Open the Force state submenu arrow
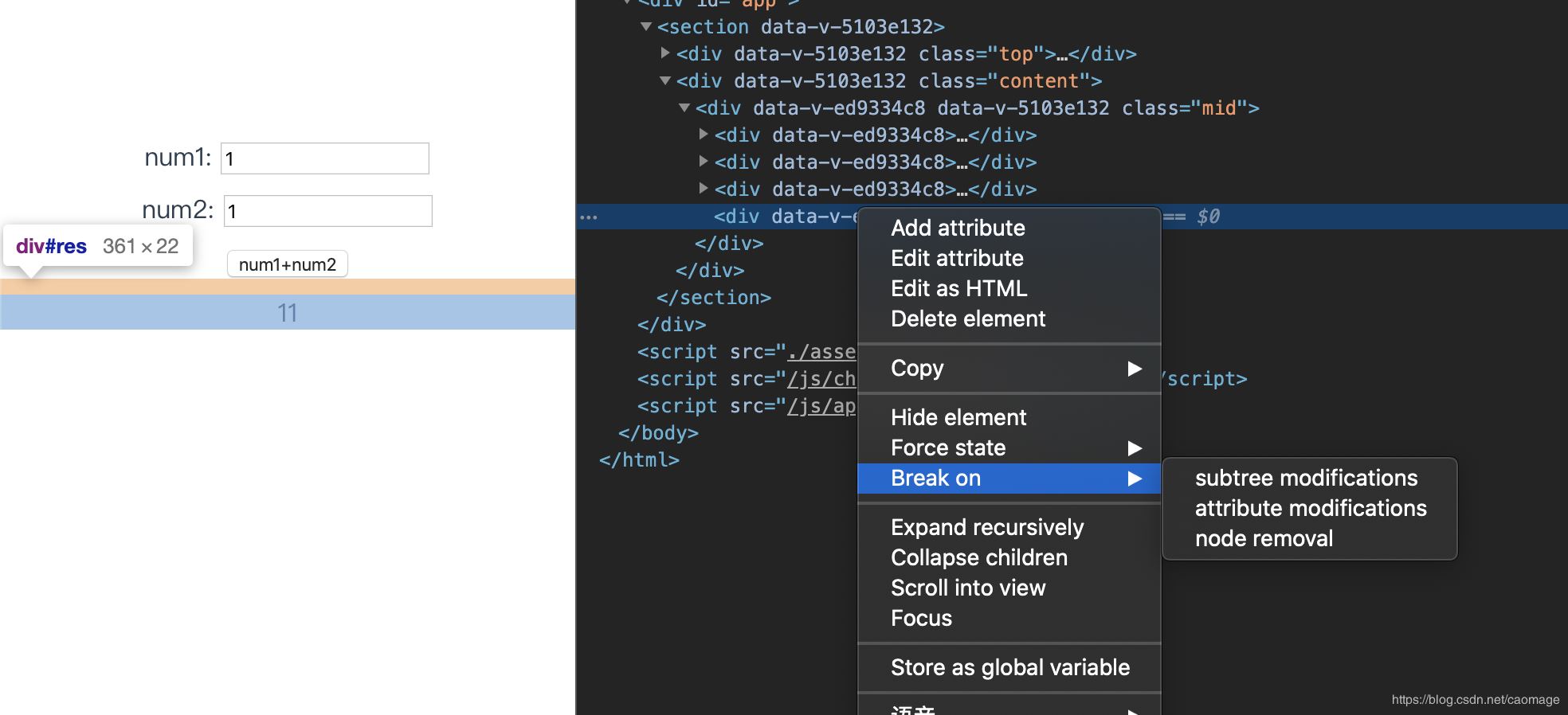This screenshot has width=1568, height=715. coord(1135,448)
